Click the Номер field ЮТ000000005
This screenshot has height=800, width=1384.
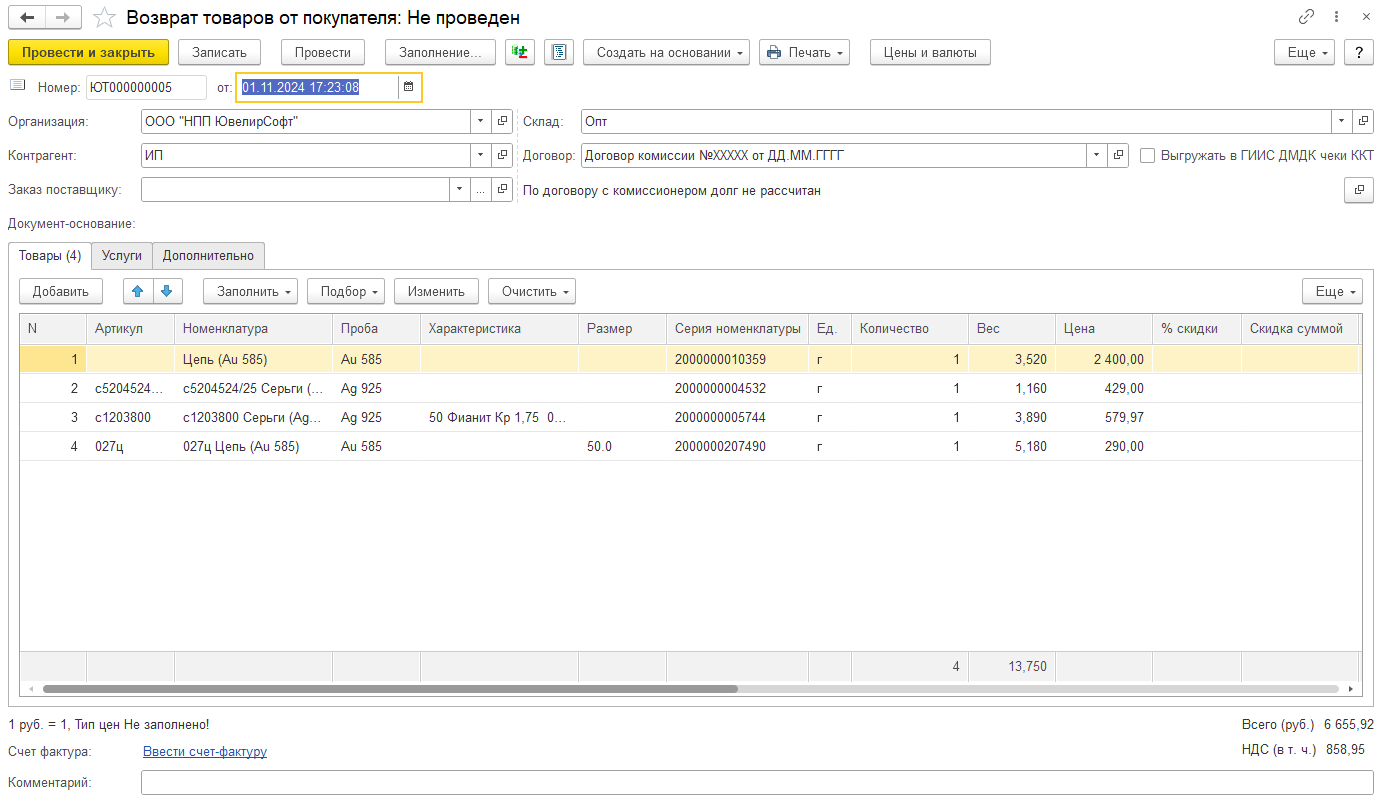pos(146,87)
